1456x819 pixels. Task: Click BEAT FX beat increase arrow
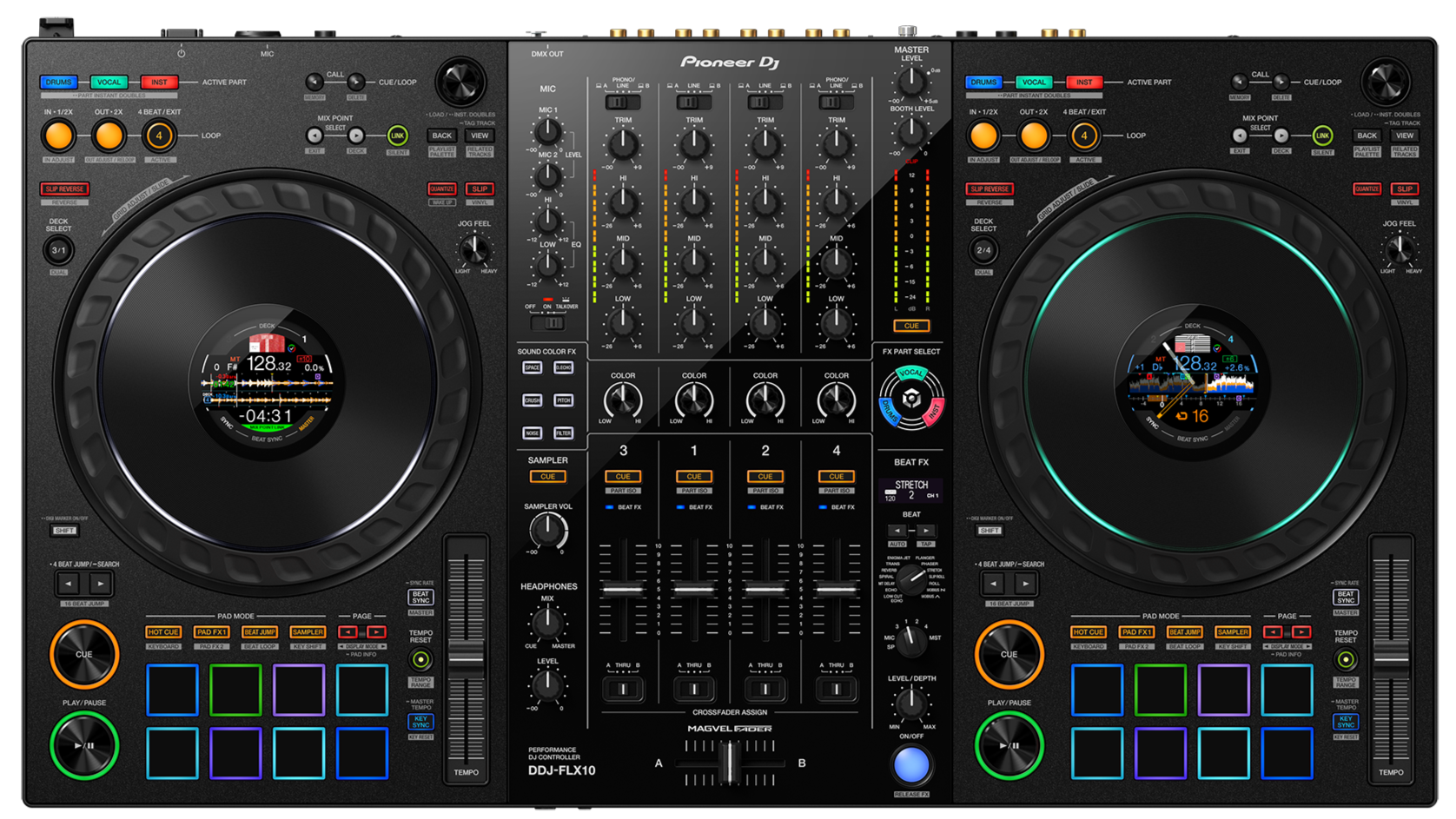tap(925, 531)
